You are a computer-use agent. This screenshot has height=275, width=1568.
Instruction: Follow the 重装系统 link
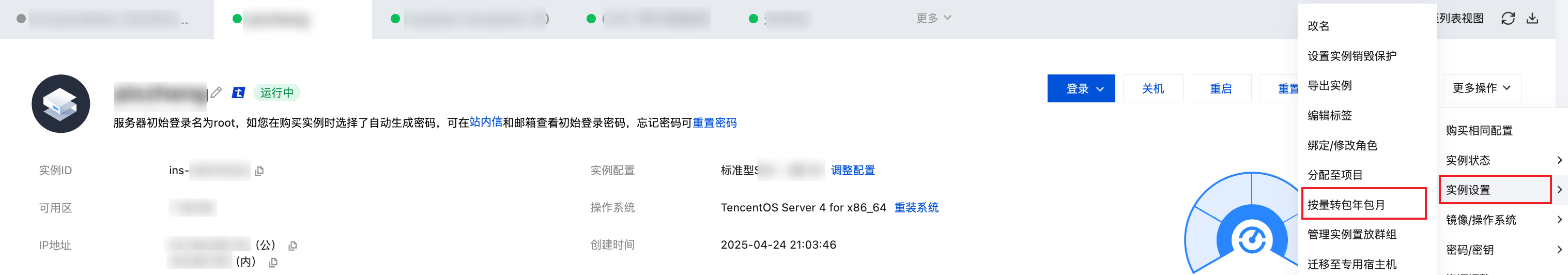pyautogui.click(x=916, y=207)
